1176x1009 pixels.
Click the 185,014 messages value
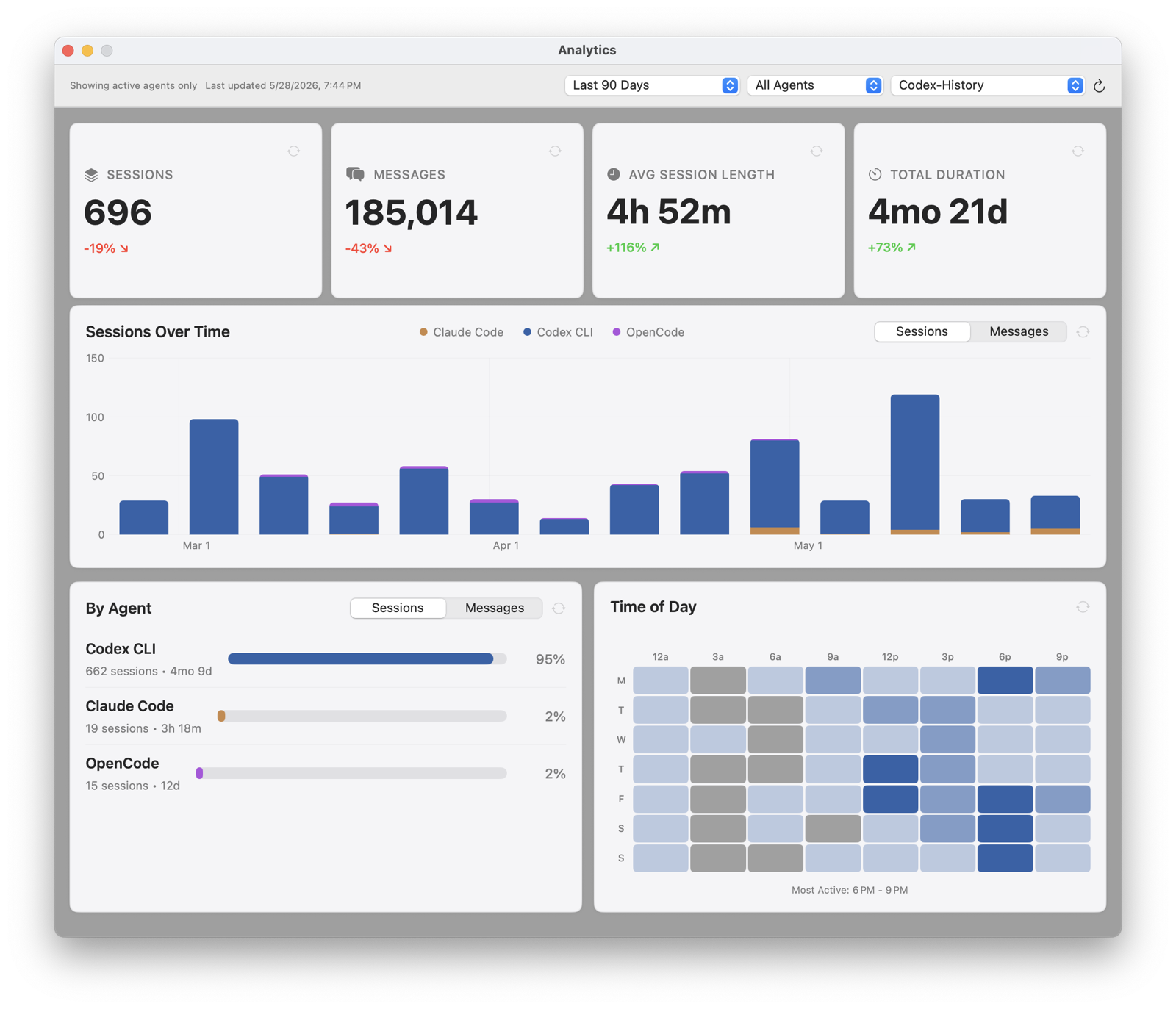point(412,213)
